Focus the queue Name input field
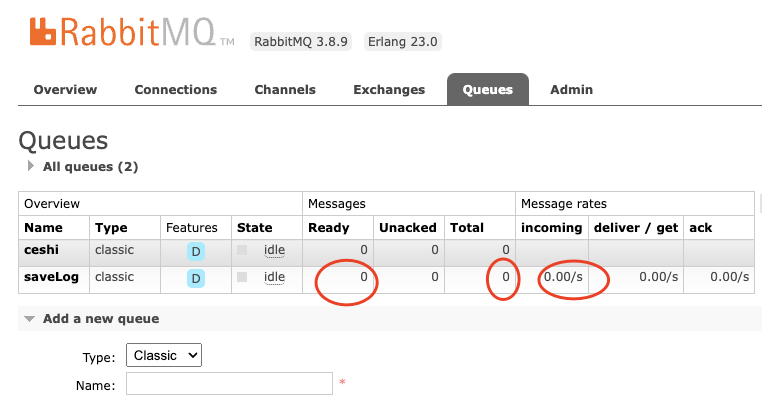 pos(229,384)
